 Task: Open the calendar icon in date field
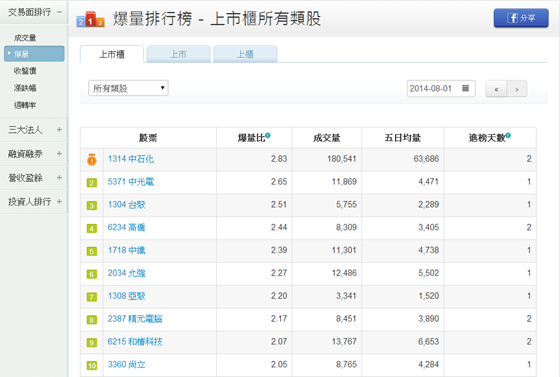pos(465,88)
